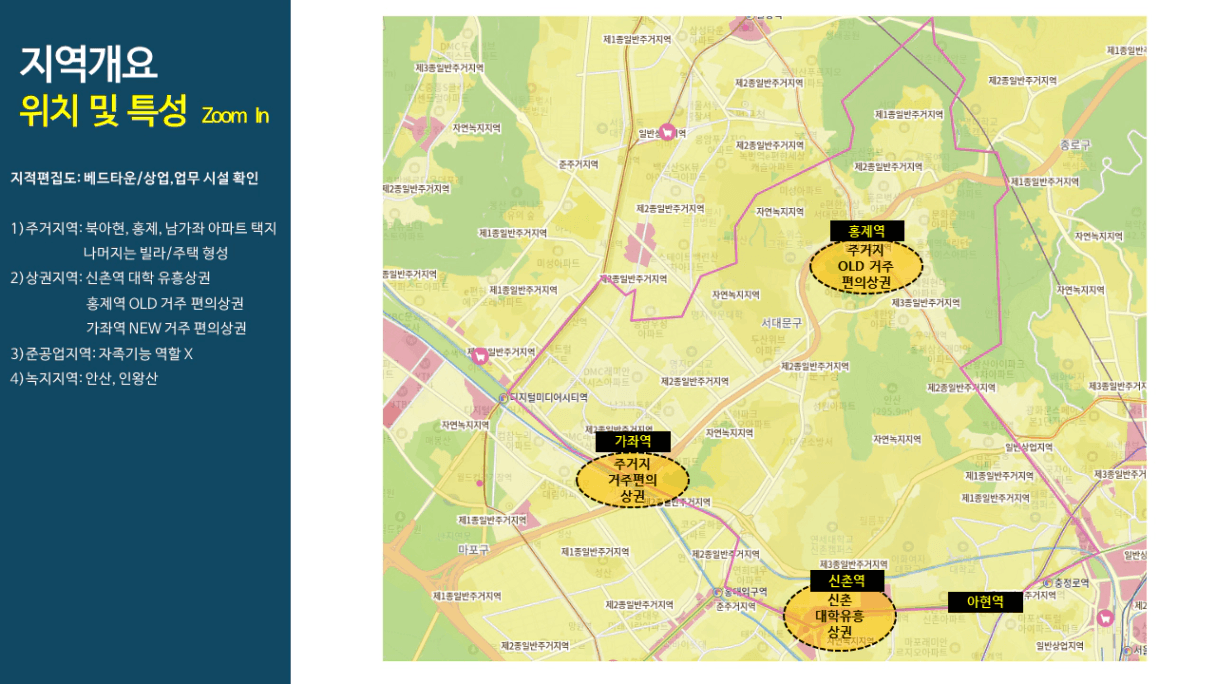Click the line 2) 상권지역: 신촌역 대학 유흥상권

pyautogui.click(x=110, y=278)
